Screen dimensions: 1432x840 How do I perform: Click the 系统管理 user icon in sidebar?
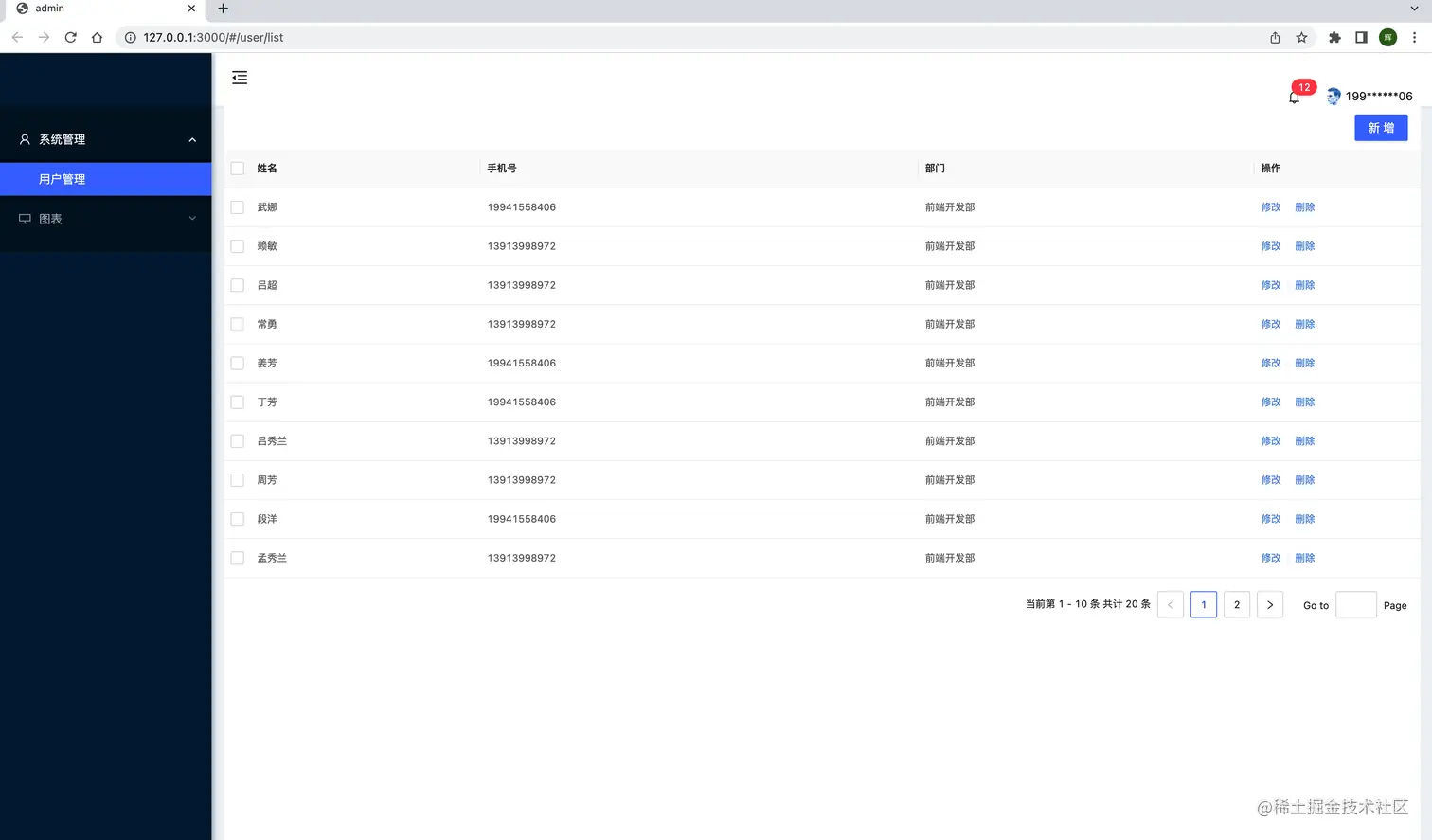25,139
